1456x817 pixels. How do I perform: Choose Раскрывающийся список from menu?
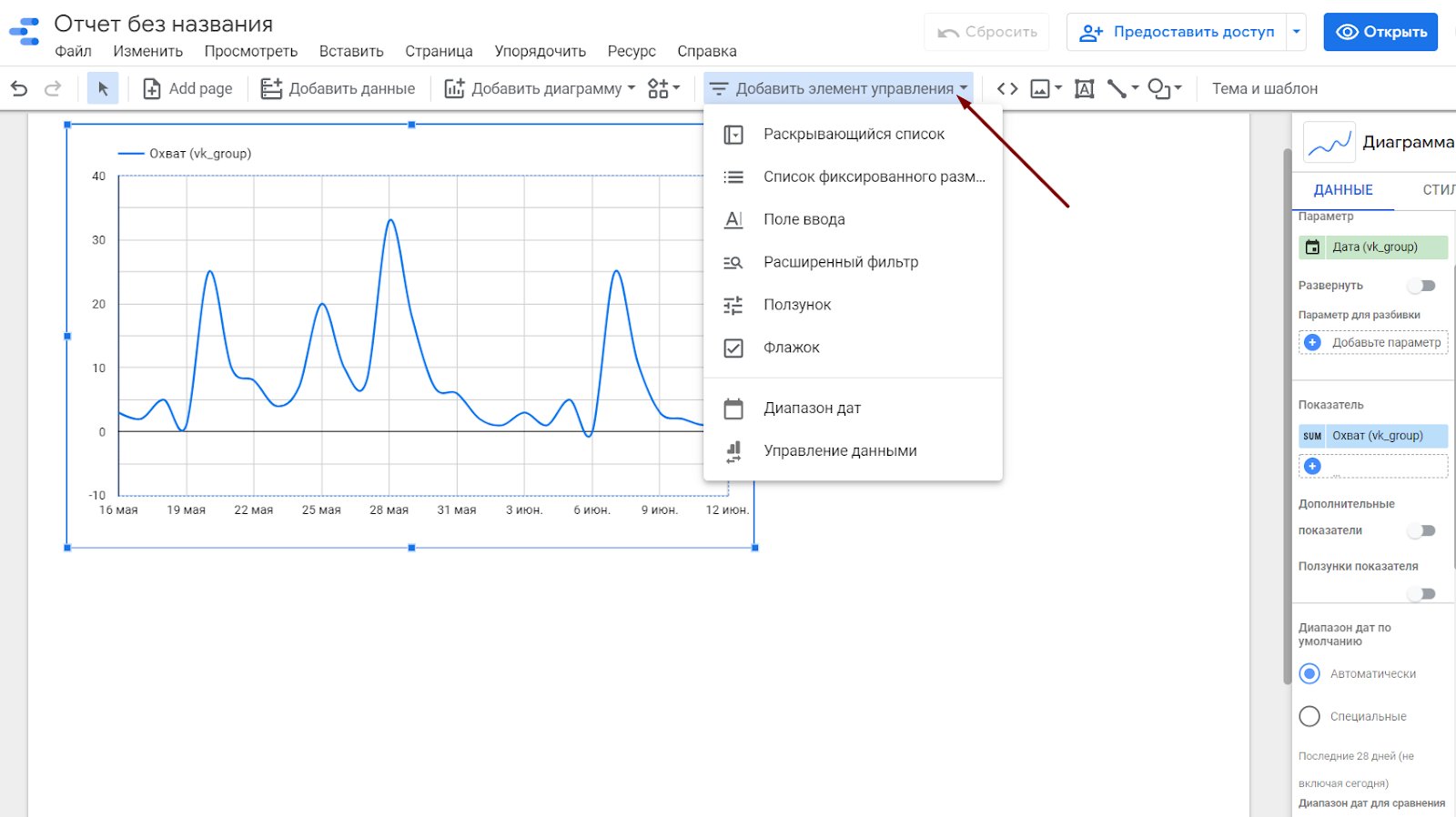pyautogui.click(x=854, y=134)
